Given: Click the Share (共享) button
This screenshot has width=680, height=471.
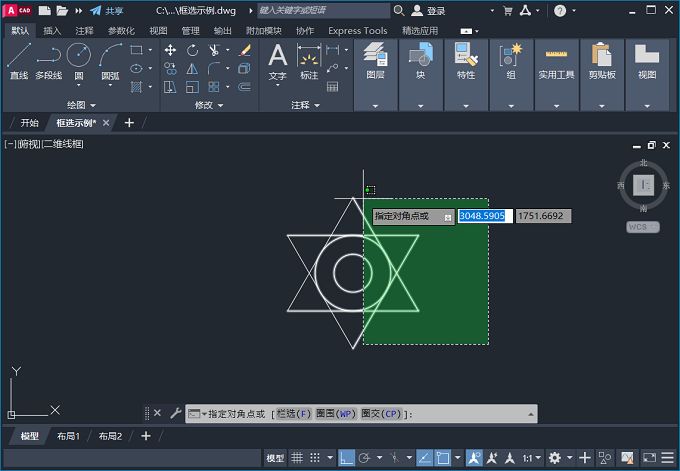Looking at the screenshot, I should point(107,11).
